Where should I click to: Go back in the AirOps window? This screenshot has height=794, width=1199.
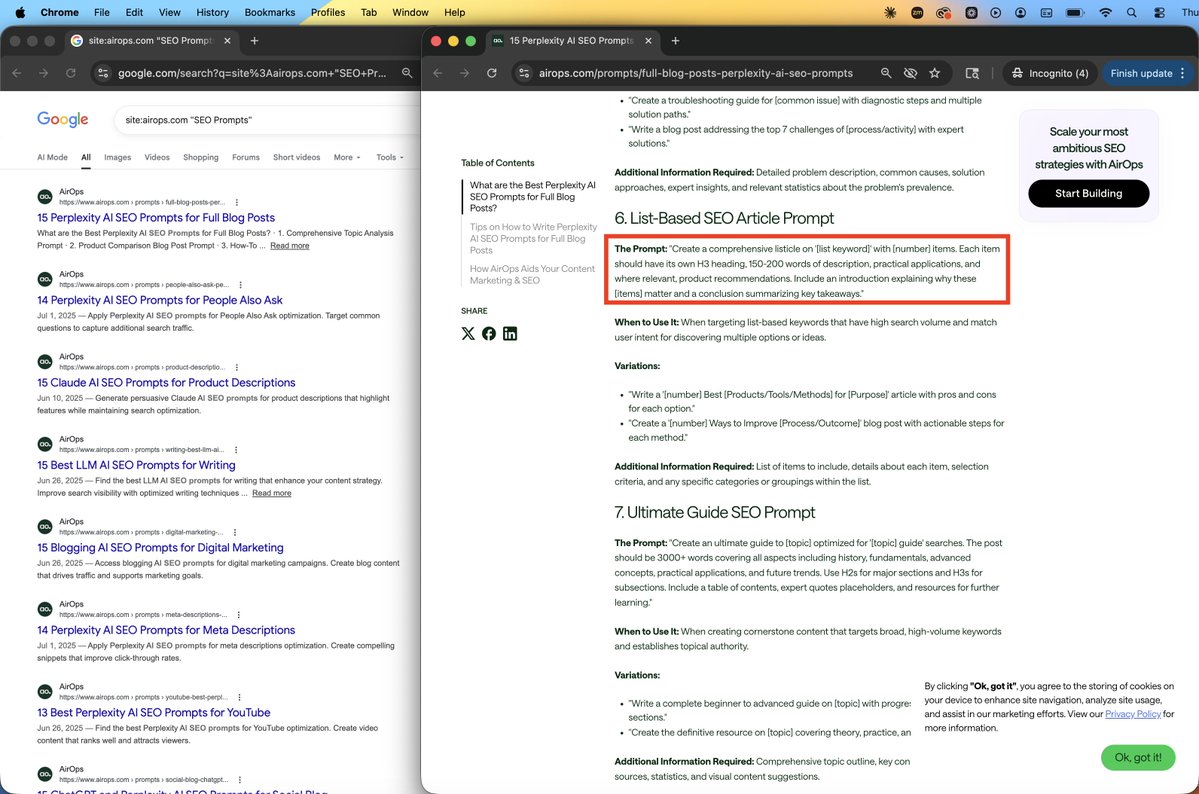(437, 73)
